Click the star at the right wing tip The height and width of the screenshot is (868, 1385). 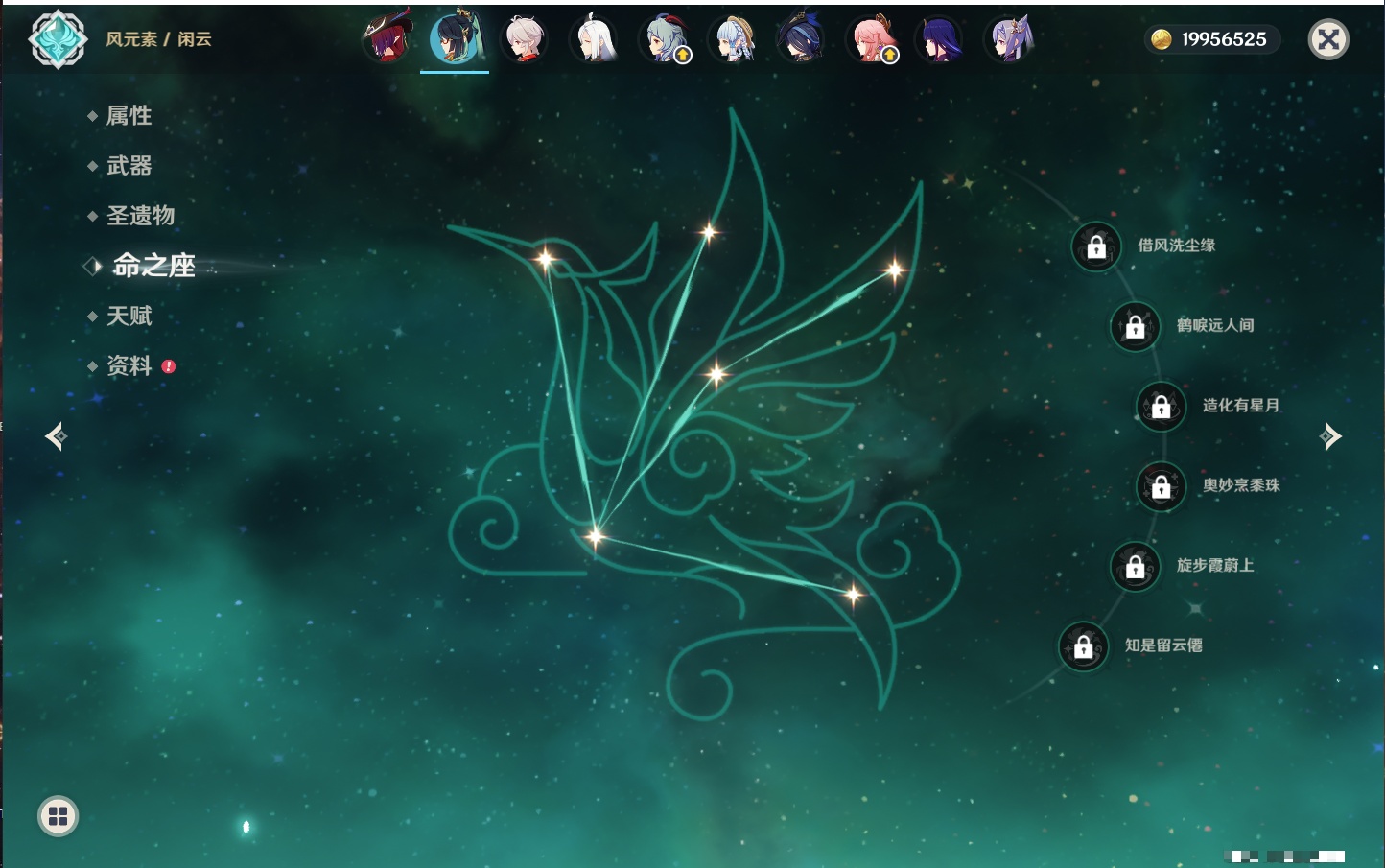coord(894,270)
